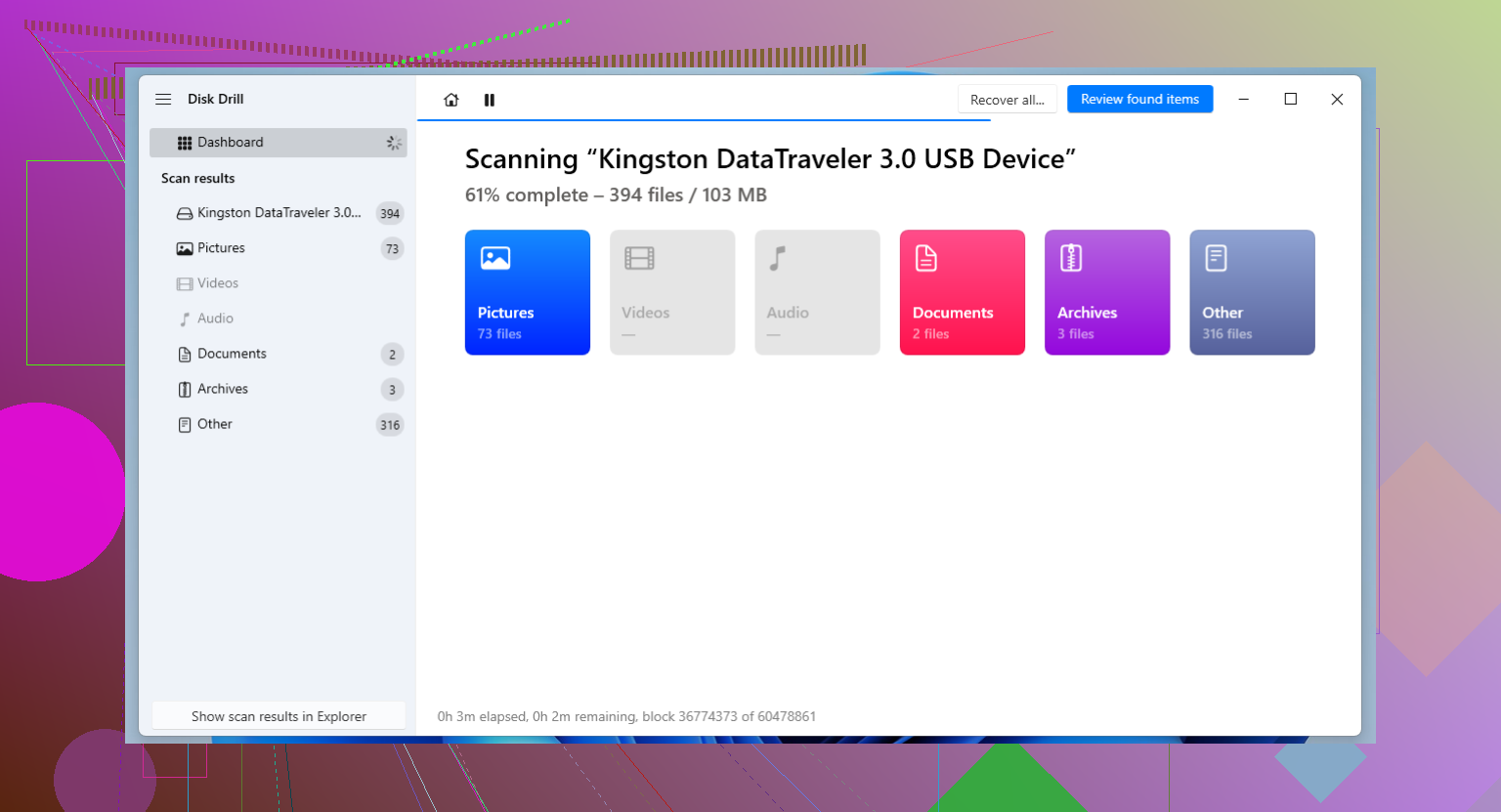This screenshot has height=812, width=1501.
Task: Click the 61% complete status line
Action: pos(616,195)
